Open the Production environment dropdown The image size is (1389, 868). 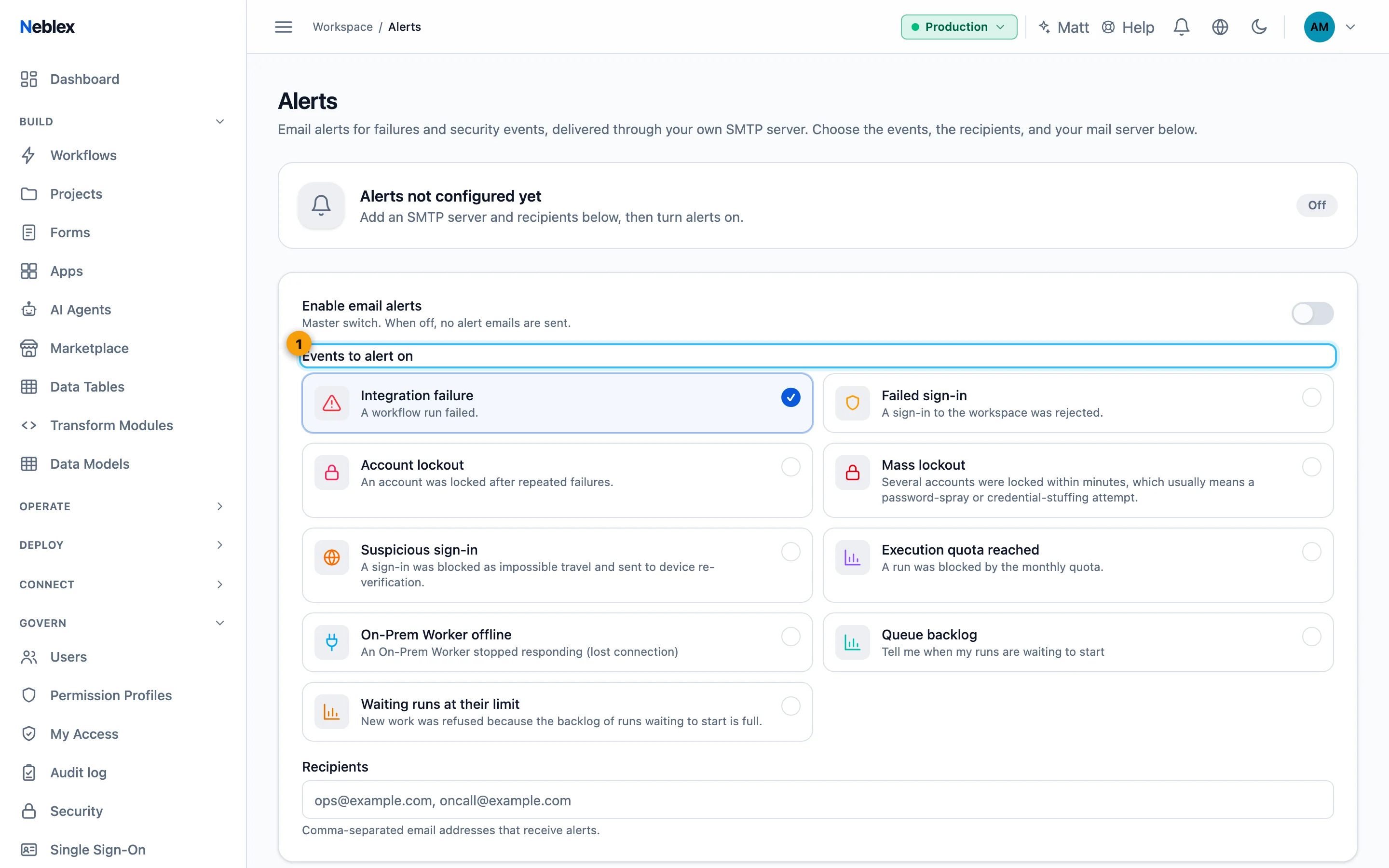958,27
